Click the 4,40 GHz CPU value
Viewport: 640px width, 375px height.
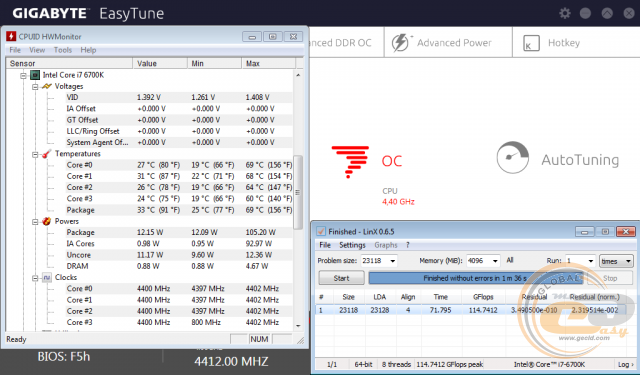(398, 202)
